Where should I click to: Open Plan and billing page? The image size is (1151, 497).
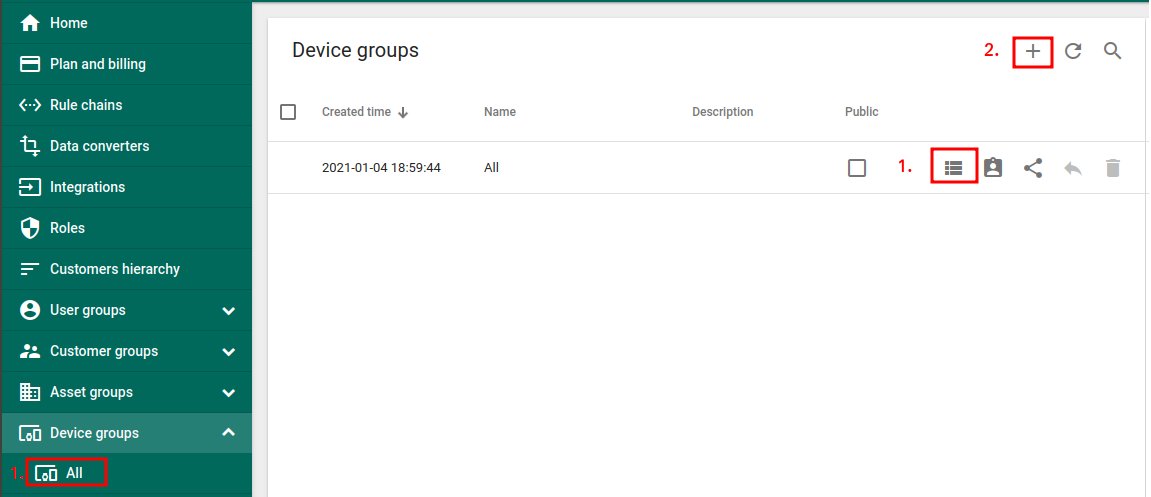click(97, 64)
